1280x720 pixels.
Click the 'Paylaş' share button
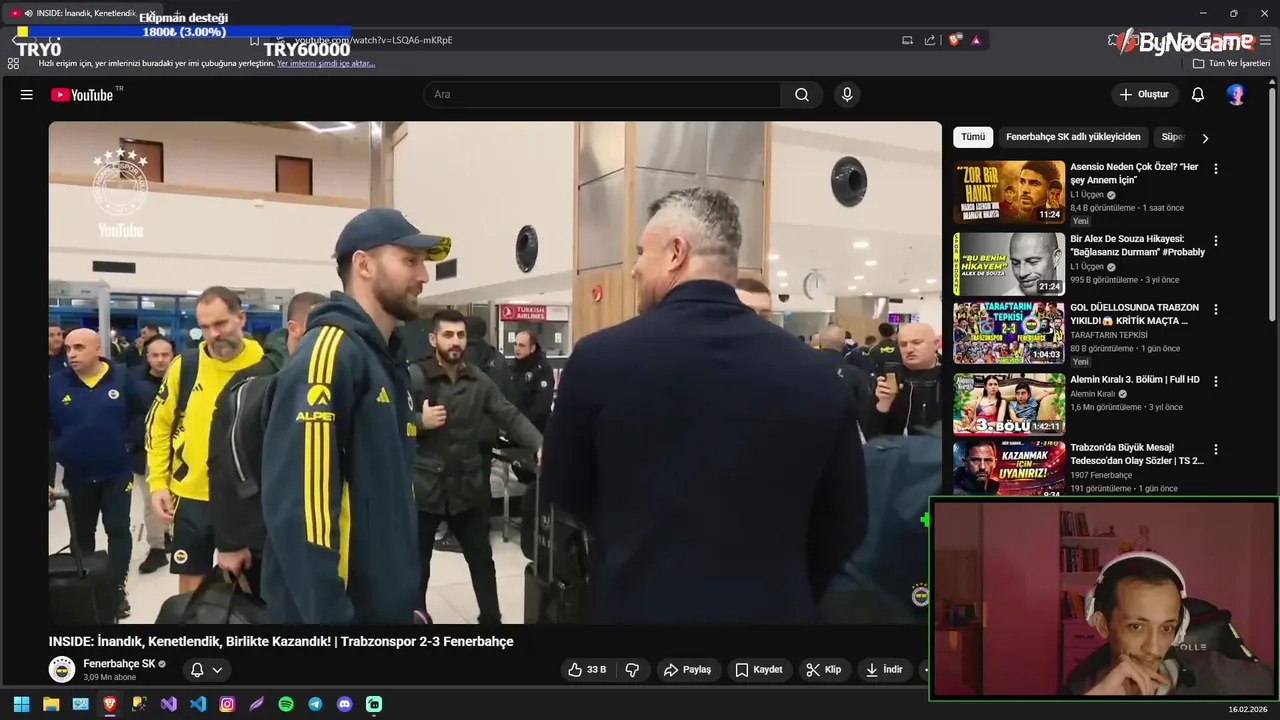coord(688,670)
